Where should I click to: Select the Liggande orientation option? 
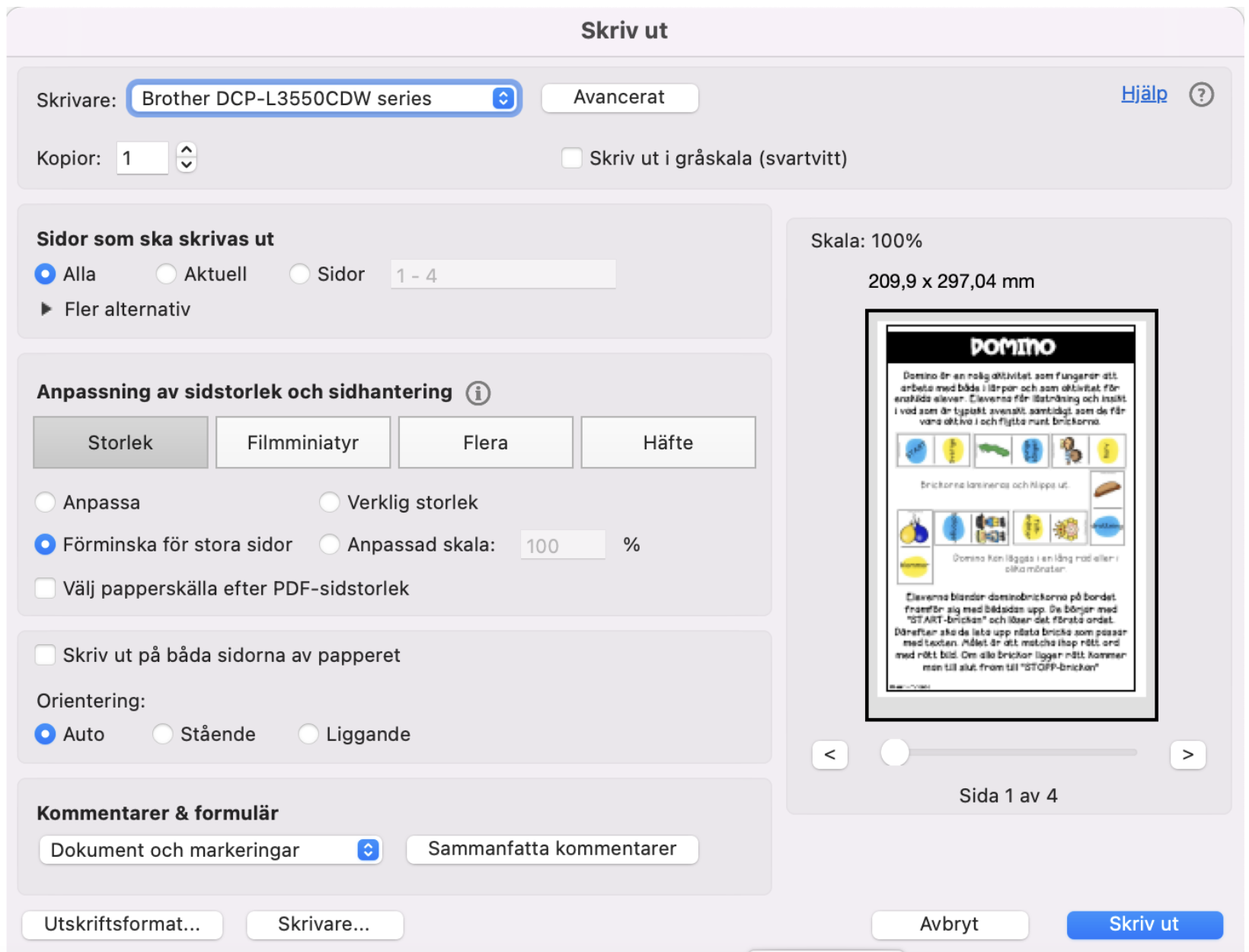point(308,734)
